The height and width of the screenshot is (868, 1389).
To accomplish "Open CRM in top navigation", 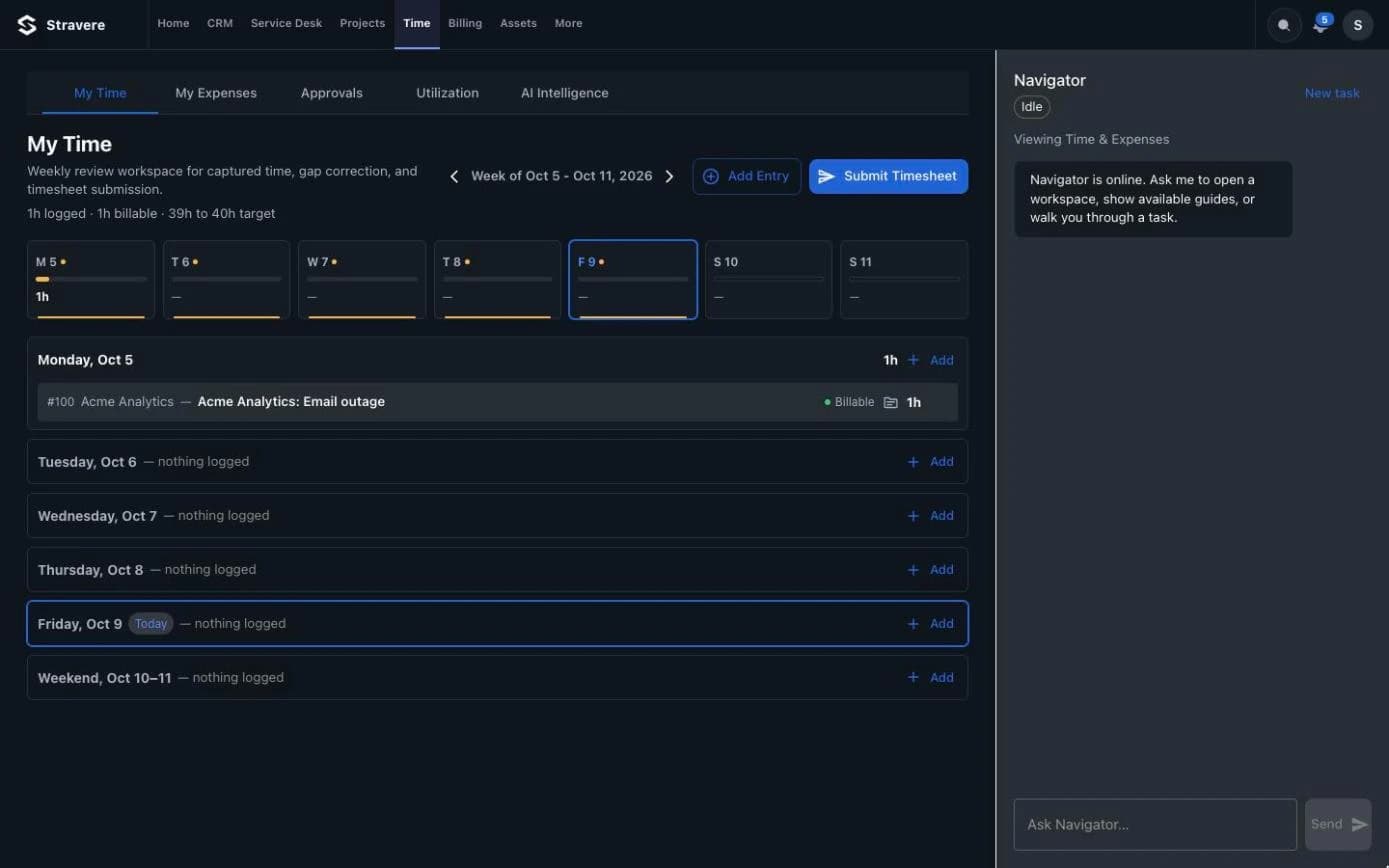I will tap(220, 23).
